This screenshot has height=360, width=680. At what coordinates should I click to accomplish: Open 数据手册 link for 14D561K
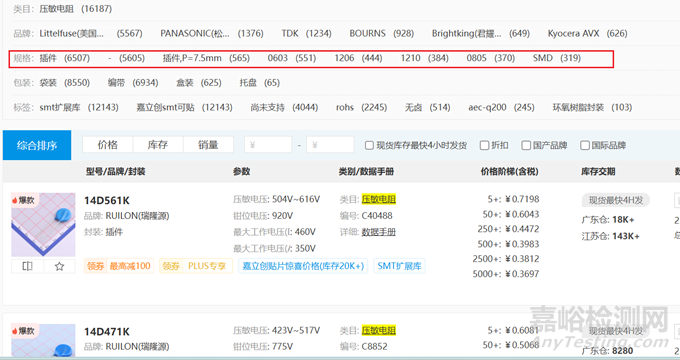tap(379, 232)
